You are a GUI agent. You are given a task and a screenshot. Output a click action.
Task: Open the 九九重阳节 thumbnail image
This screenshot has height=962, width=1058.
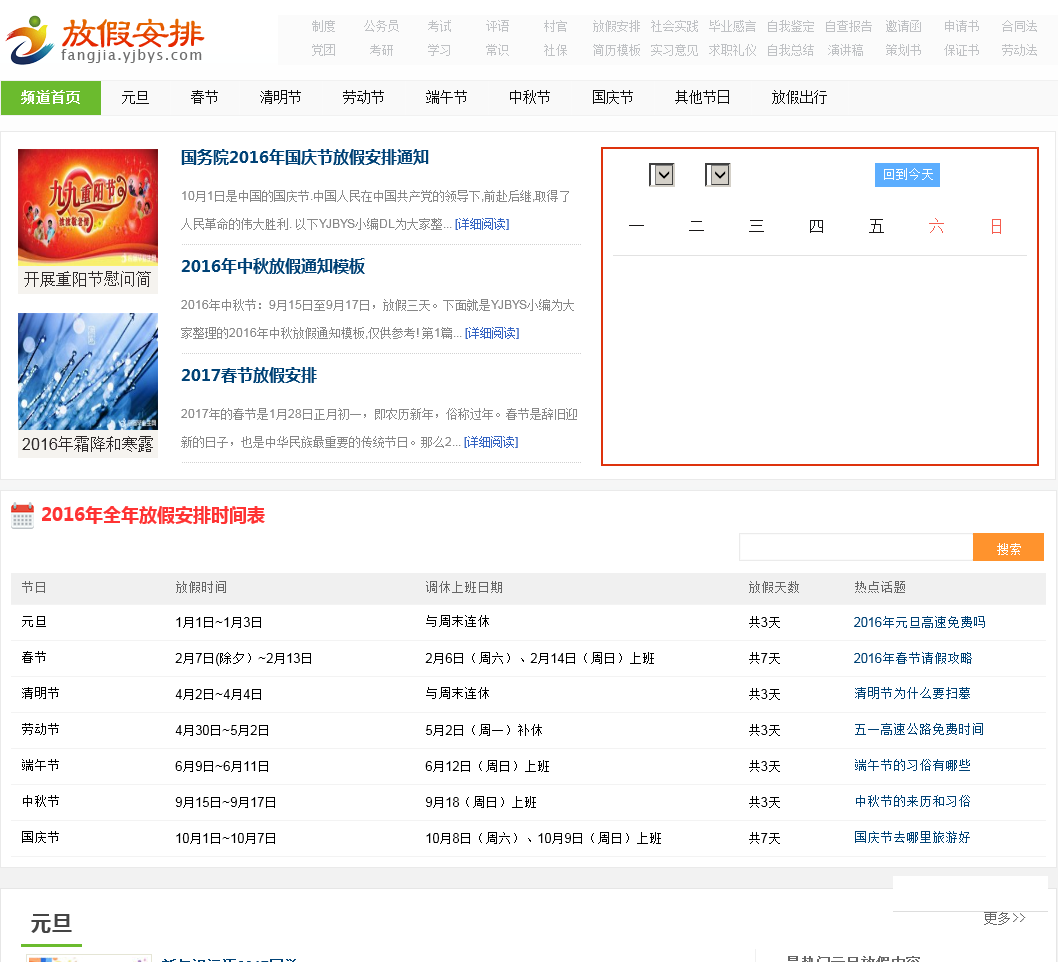pyautogui.click(x=88, y=207)
